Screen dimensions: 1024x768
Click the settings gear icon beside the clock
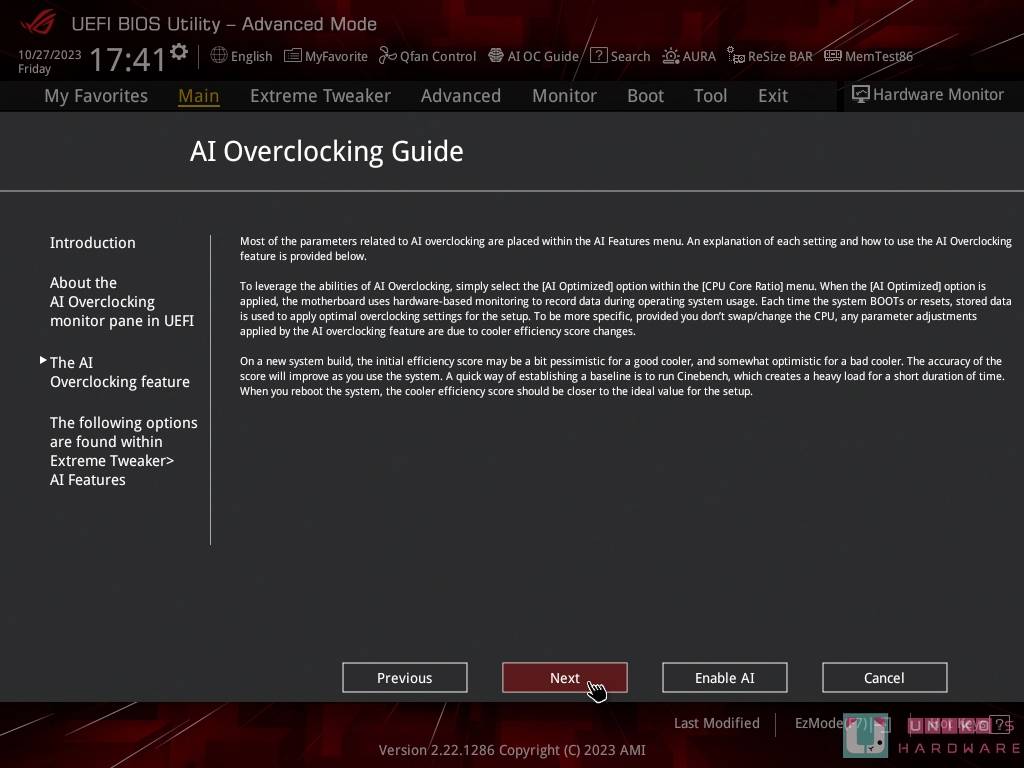179,51
